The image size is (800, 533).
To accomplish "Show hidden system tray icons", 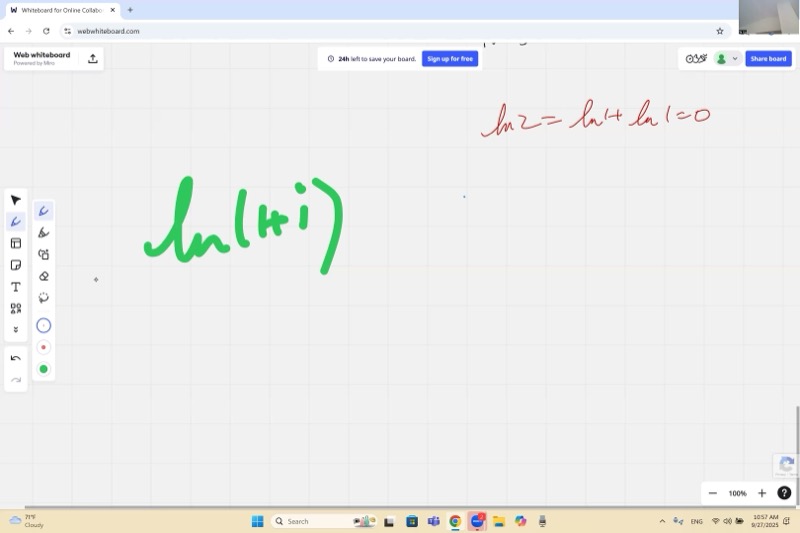I will click(661, 521).
